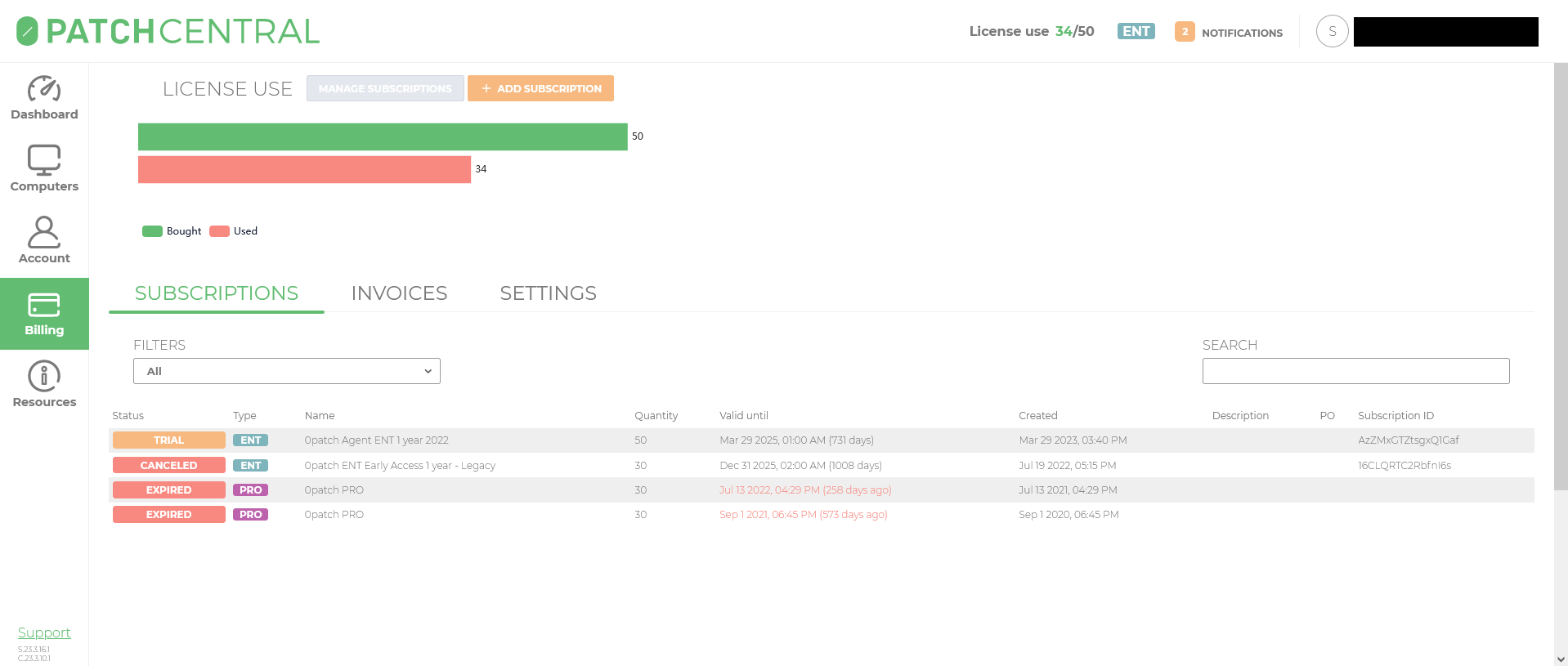Click the notifications count badge
The width and height of the screenshot is (1568, 666).
(x=1184, y=32)
